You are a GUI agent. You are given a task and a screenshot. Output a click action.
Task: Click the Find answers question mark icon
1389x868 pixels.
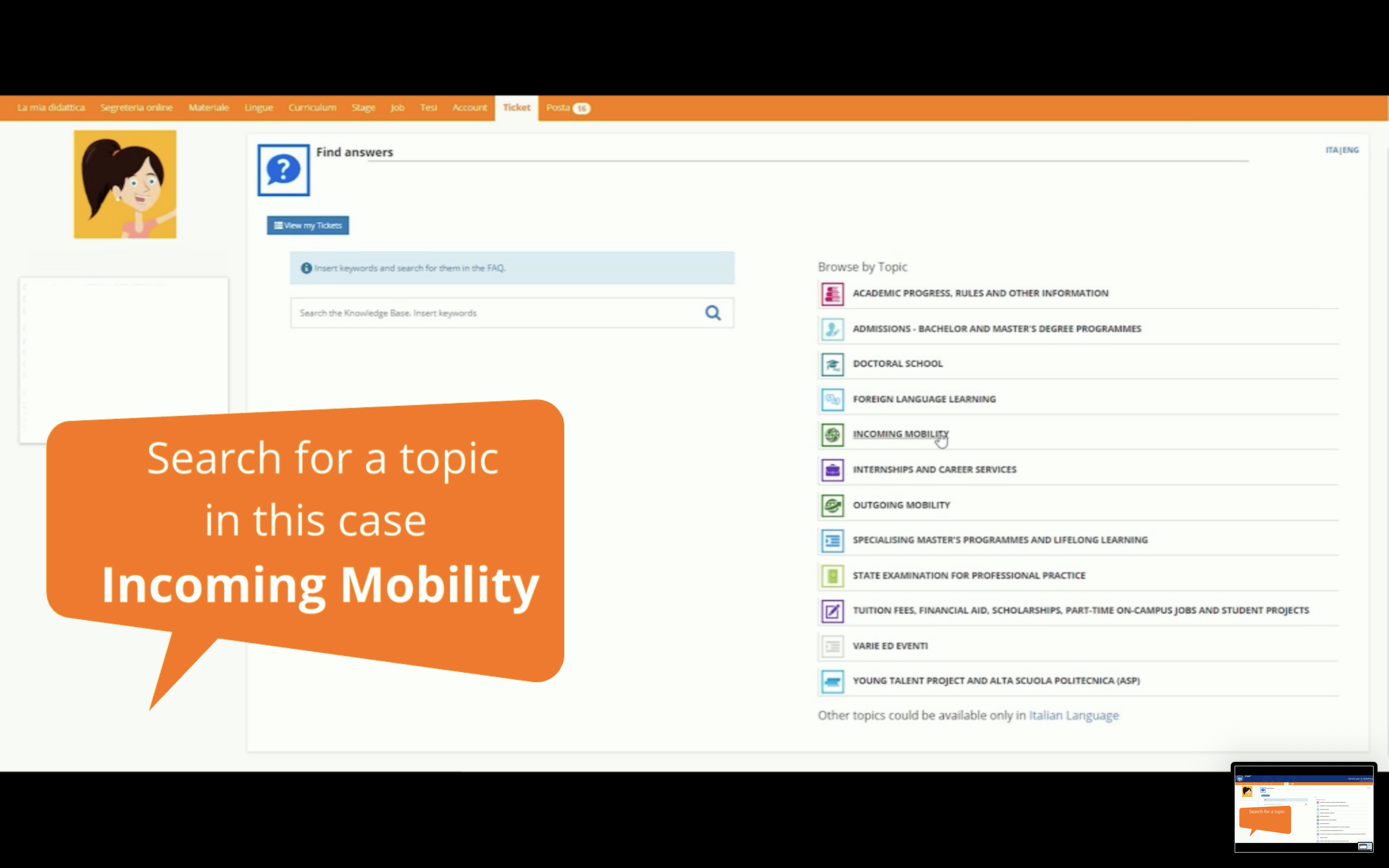(x=284, y=170)
